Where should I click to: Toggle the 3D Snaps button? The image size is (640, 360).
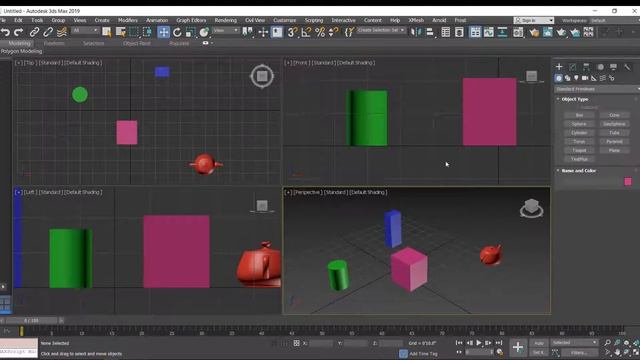pyautogui.click(x=292, y=32)
